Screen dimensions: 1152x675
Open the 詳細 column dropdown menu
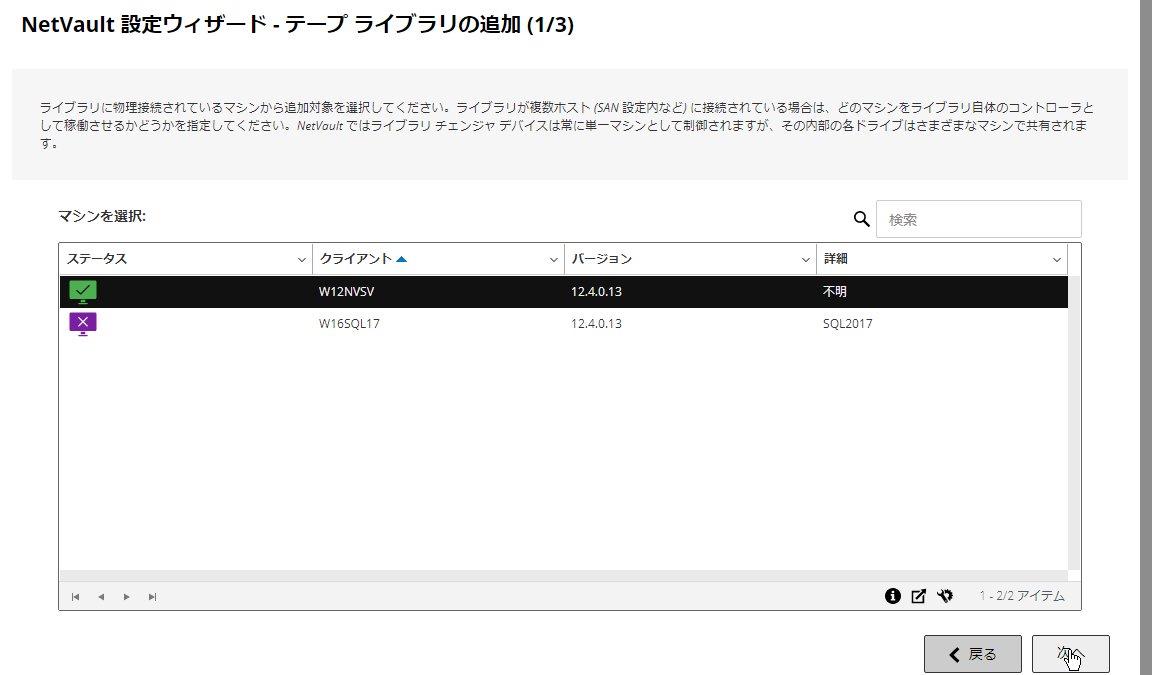(x=1056, y=259)
